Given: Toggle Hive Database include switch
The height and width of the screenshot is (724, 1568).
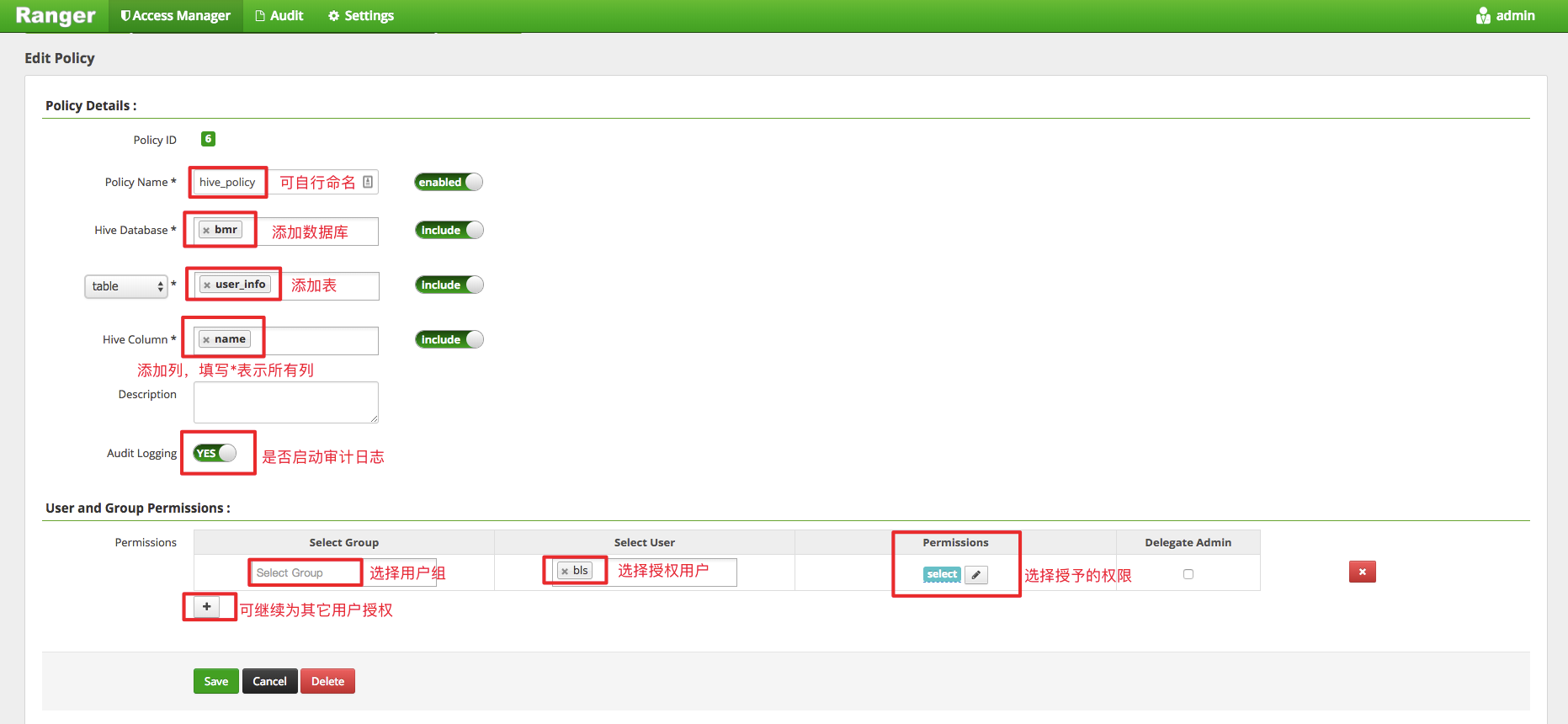Looking at the screenshot, I should pos(449,230).
